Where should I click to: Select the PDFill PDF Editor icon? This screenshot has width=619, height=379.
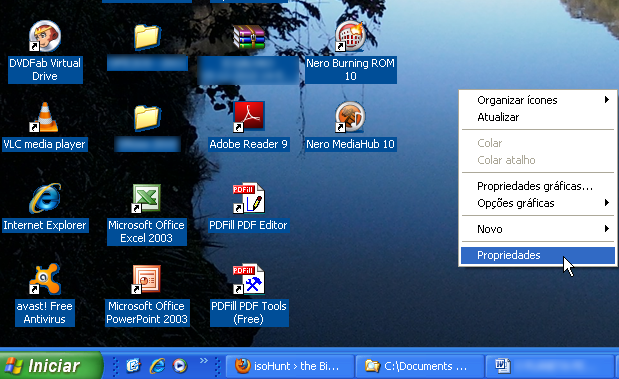[x=248, y=198]
